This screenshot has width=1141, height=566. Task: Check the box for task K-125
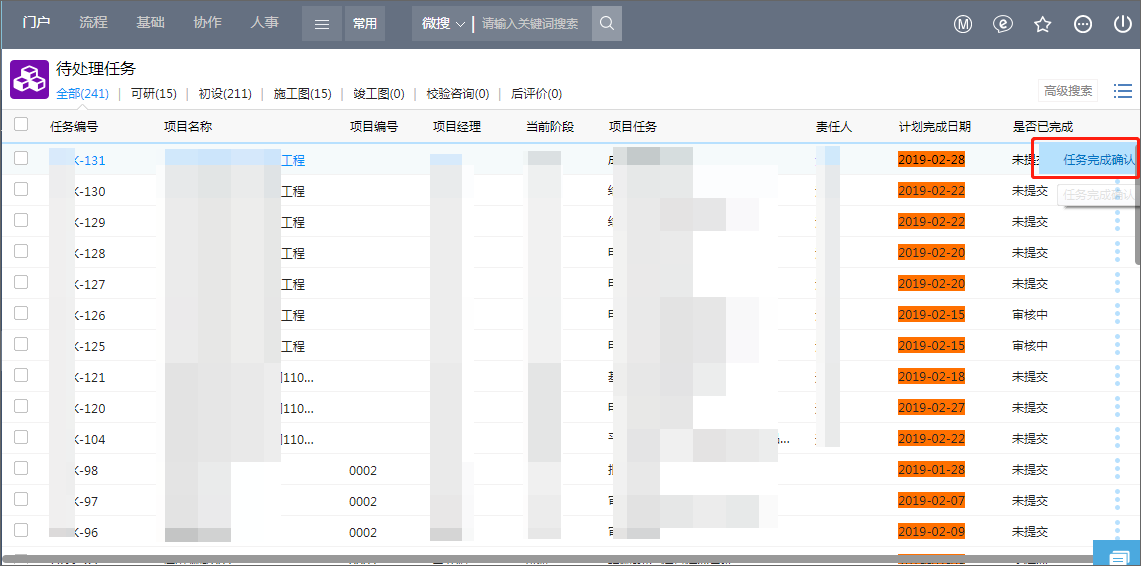[x=21, y=343]
